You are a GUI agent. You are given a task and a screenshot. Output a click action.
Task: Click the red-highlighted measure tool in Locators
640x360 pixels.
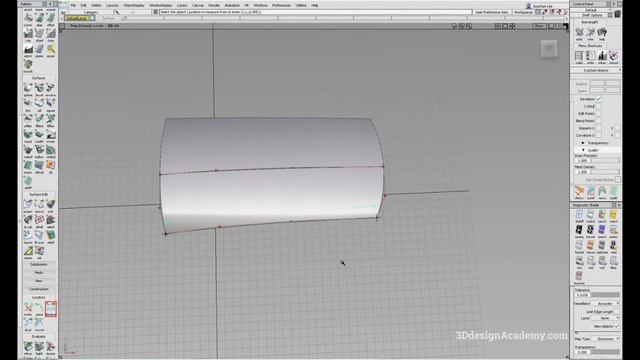click(51, 309)
